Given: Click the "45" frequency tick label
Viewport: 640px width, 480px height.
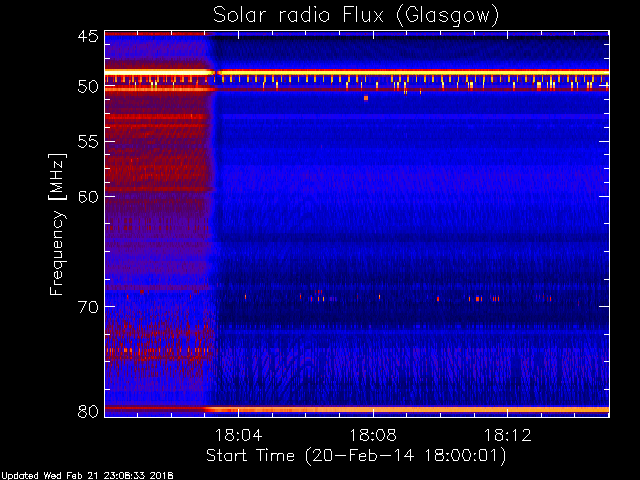Looking at the screenshot, I should (x=88, y=36).
